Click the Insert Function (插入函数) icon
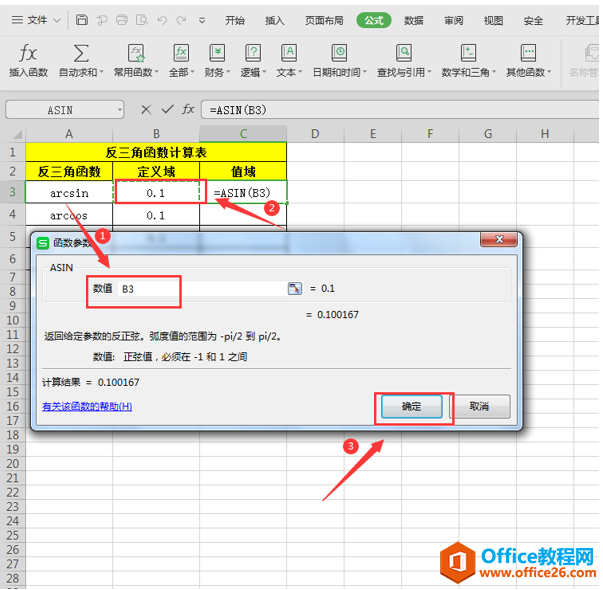603x590 pixels. 28,60
